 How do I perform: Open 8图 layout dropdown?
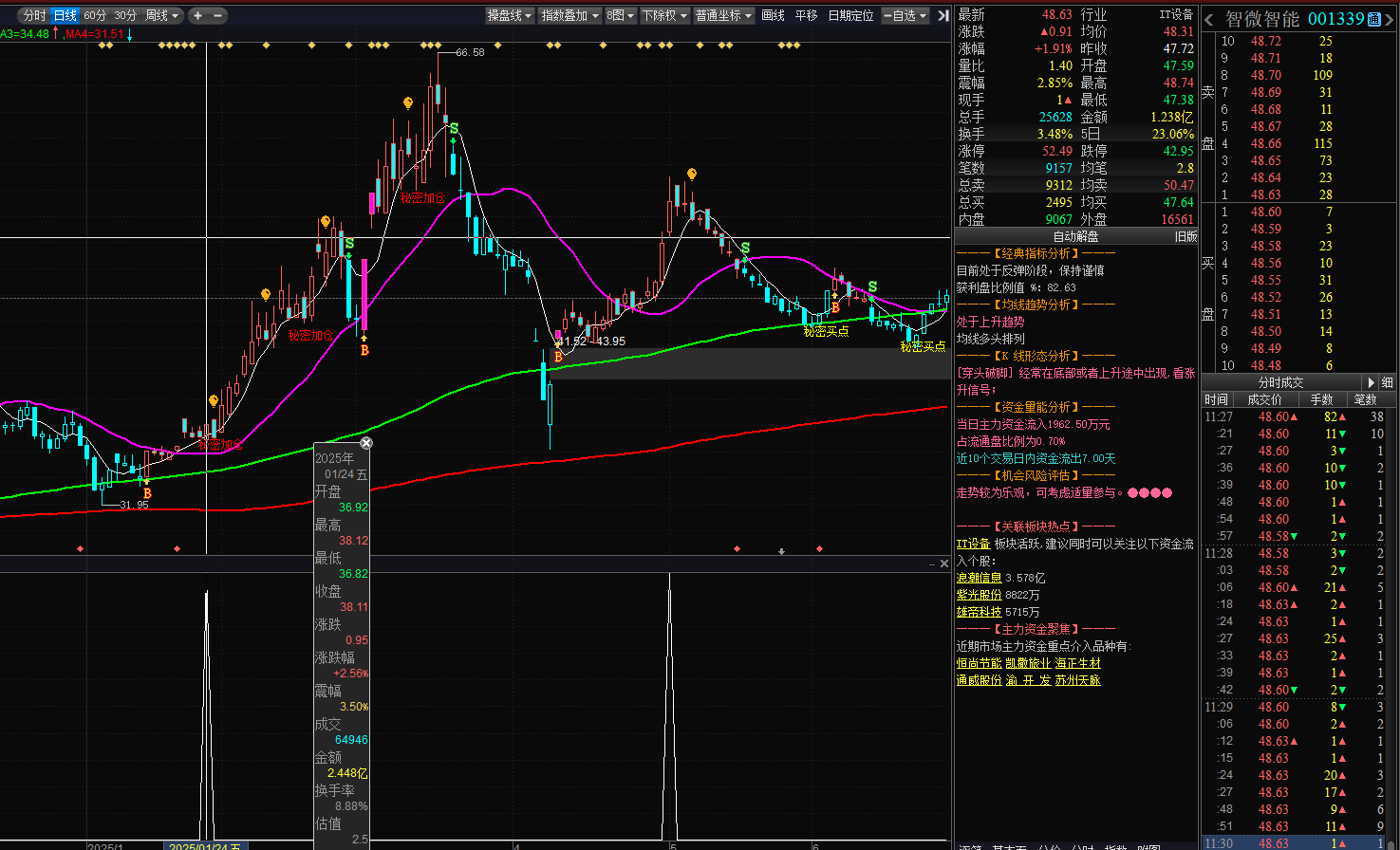coord(621,15)
